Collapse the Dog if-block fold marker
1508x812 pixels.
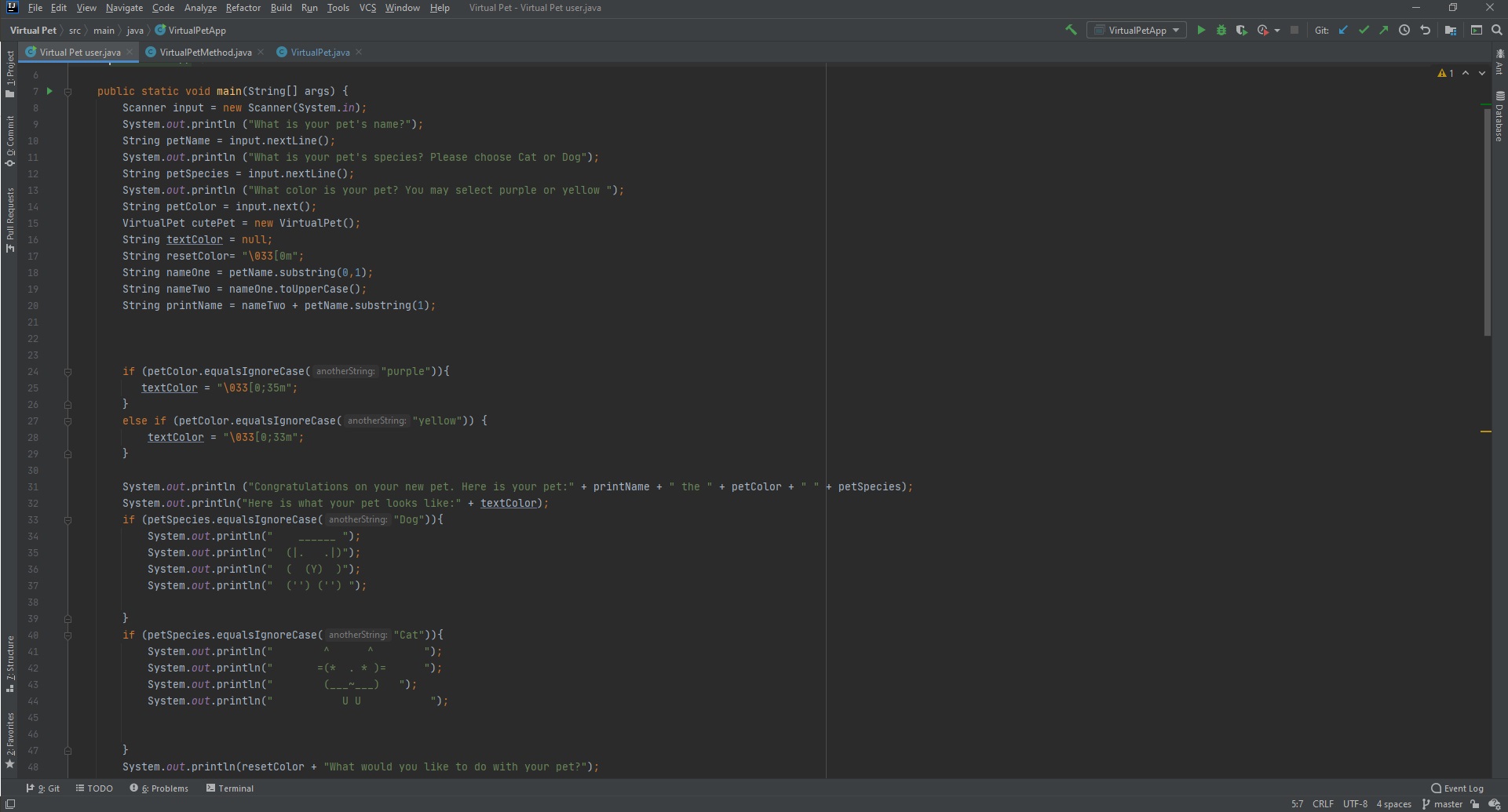coord(68,520)
